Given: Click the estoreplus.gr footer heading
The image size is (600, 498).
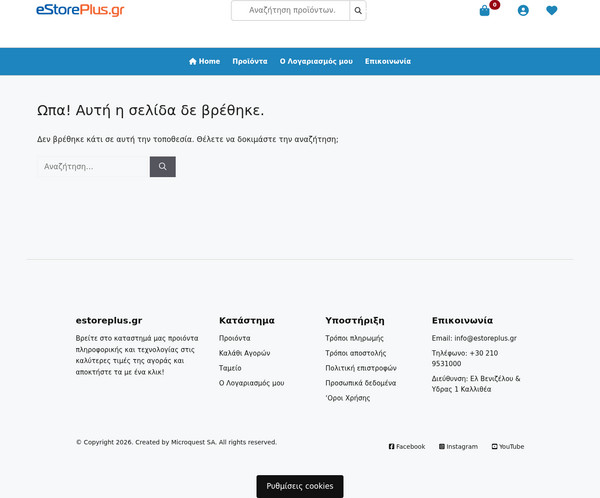Looking at the screenshot, I should [109, 320].
